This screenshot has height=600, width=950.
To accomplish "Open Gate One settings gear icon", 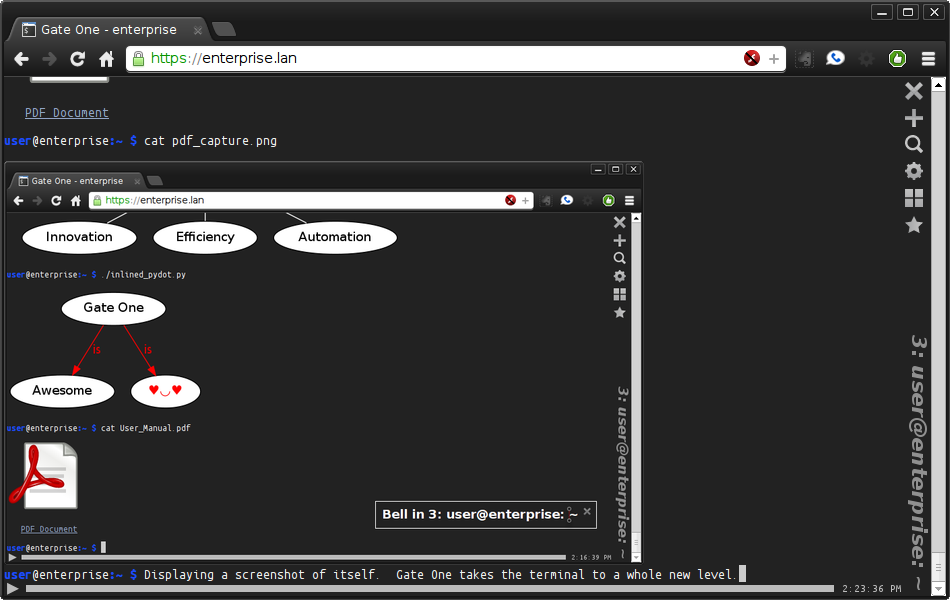I will (914, 171).
